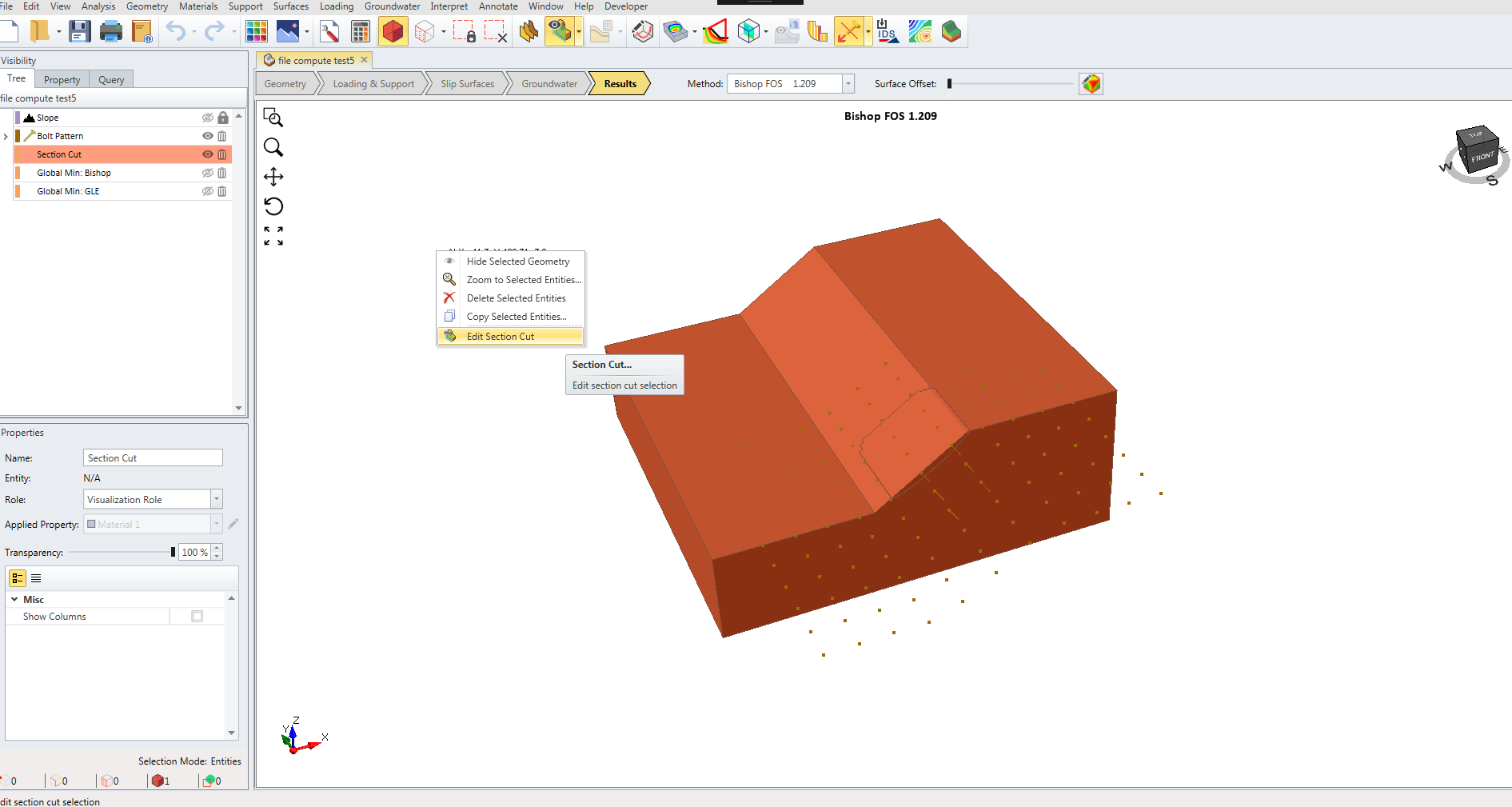Click the contour map icon
Screen dimensions: 1512x807
(x=920, y=32)
